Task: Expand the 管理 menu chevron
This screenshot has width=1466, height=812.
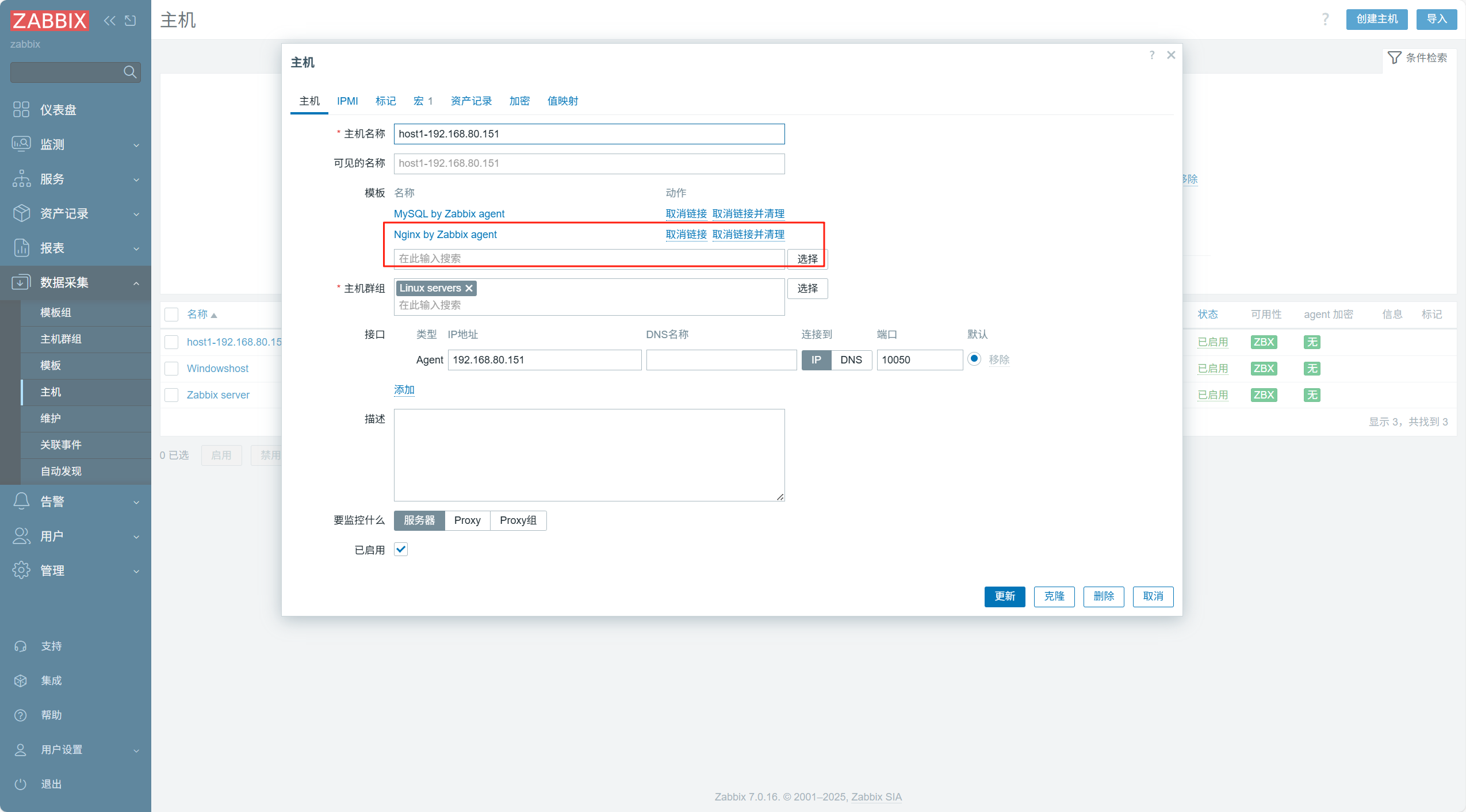Action: 136,571
